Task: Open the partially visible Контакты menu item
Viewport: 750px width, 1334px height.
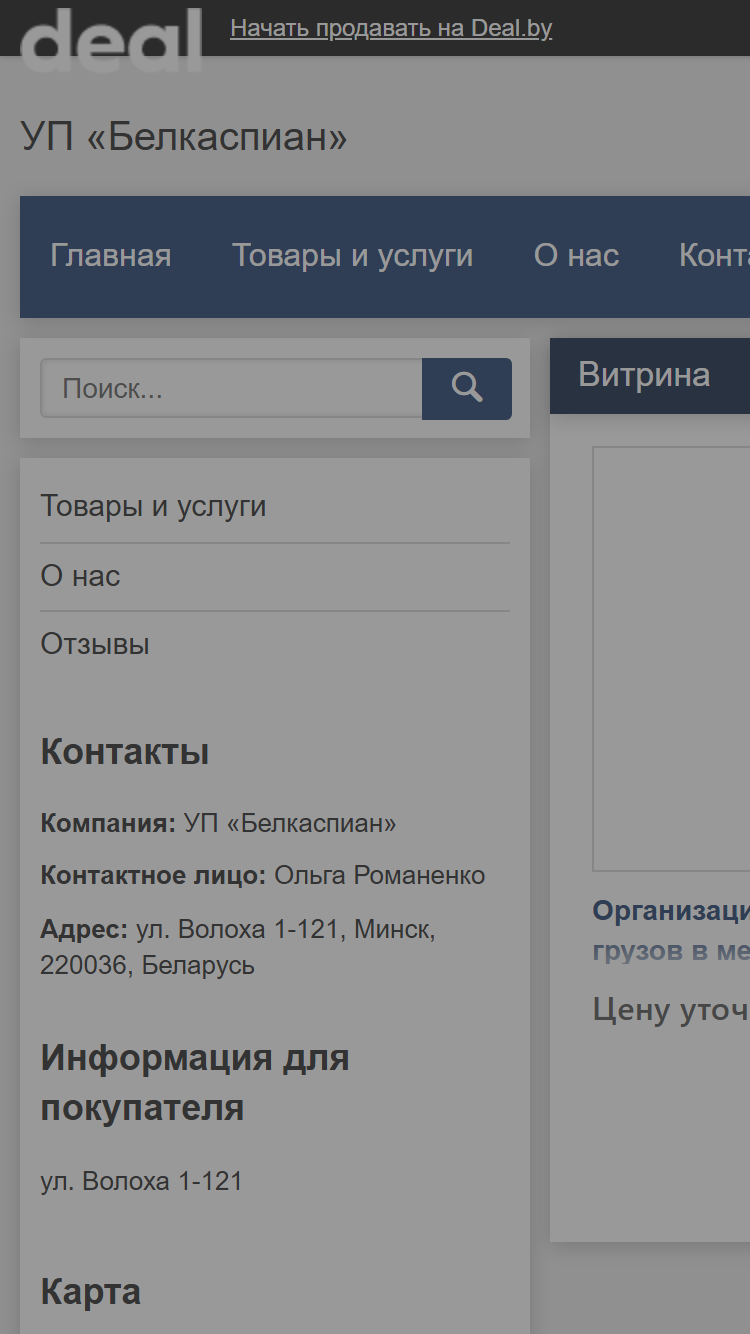Action: [x=714, y=256]
